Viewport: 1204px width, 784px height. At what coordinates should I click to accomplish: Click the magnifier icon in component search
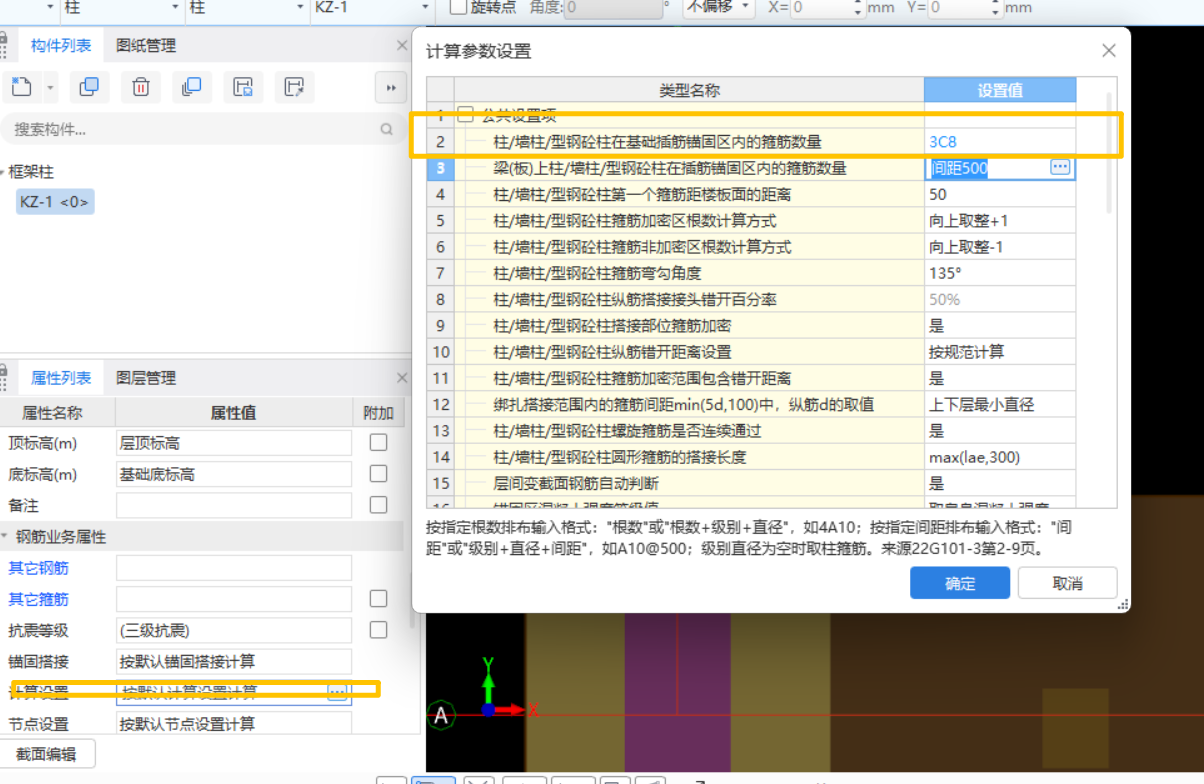pyautogui.click(x=387, y=130)
